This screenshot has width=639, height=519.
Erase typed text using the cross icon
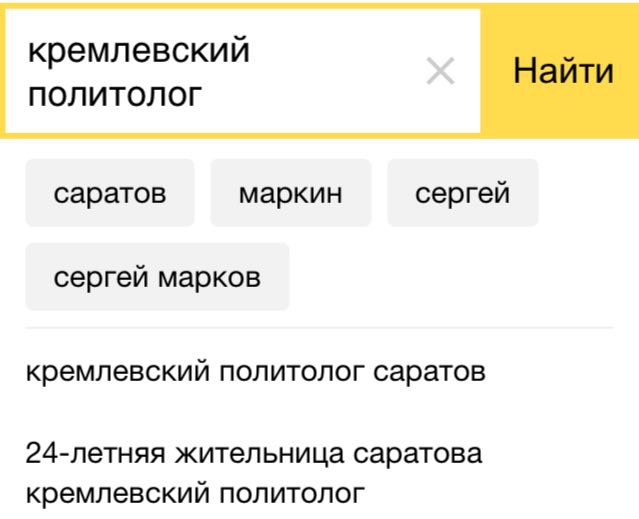[x=440, y=72]
